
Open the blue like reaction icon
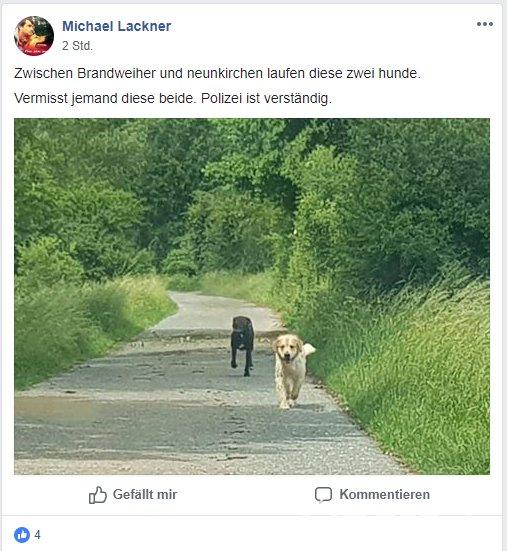(22, 535)
